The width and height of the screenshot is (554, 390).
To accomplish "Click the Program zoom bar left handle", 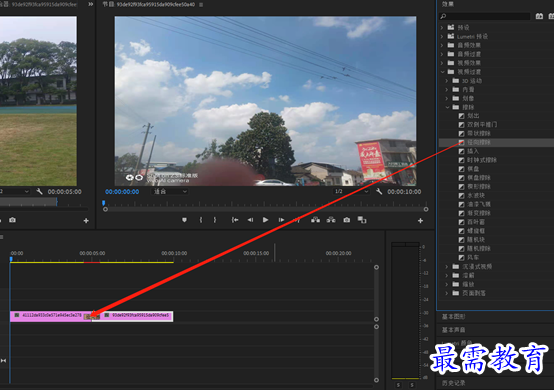I will click(105, 209).
